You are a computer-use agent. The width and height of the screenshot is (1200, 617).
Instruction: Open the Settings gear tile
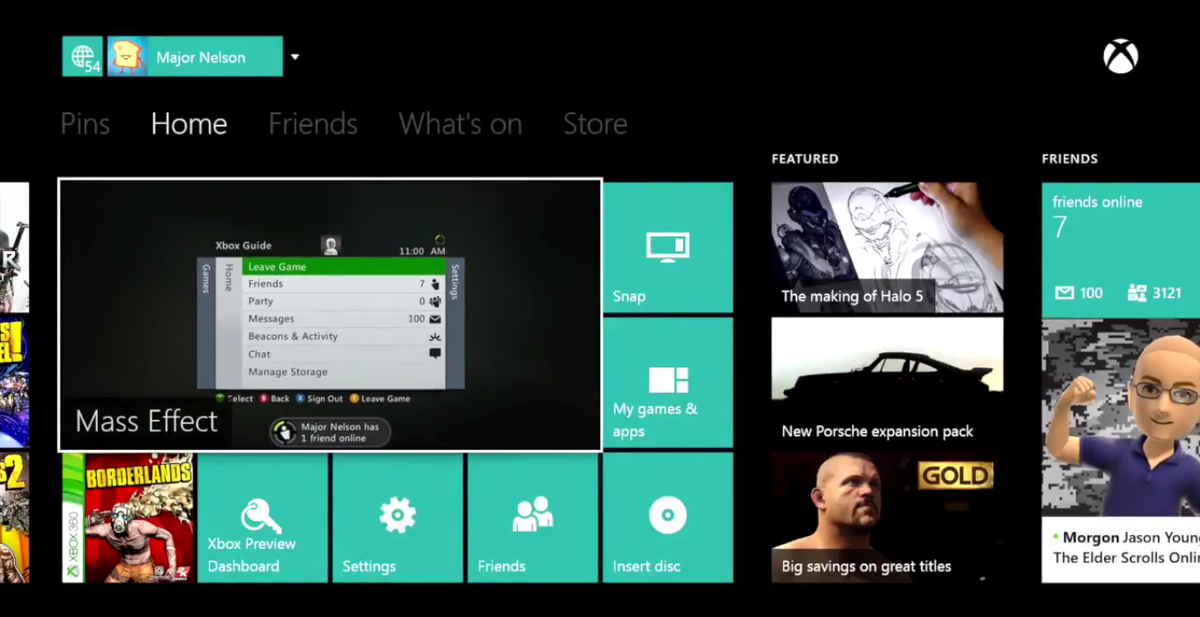(398, 517)
